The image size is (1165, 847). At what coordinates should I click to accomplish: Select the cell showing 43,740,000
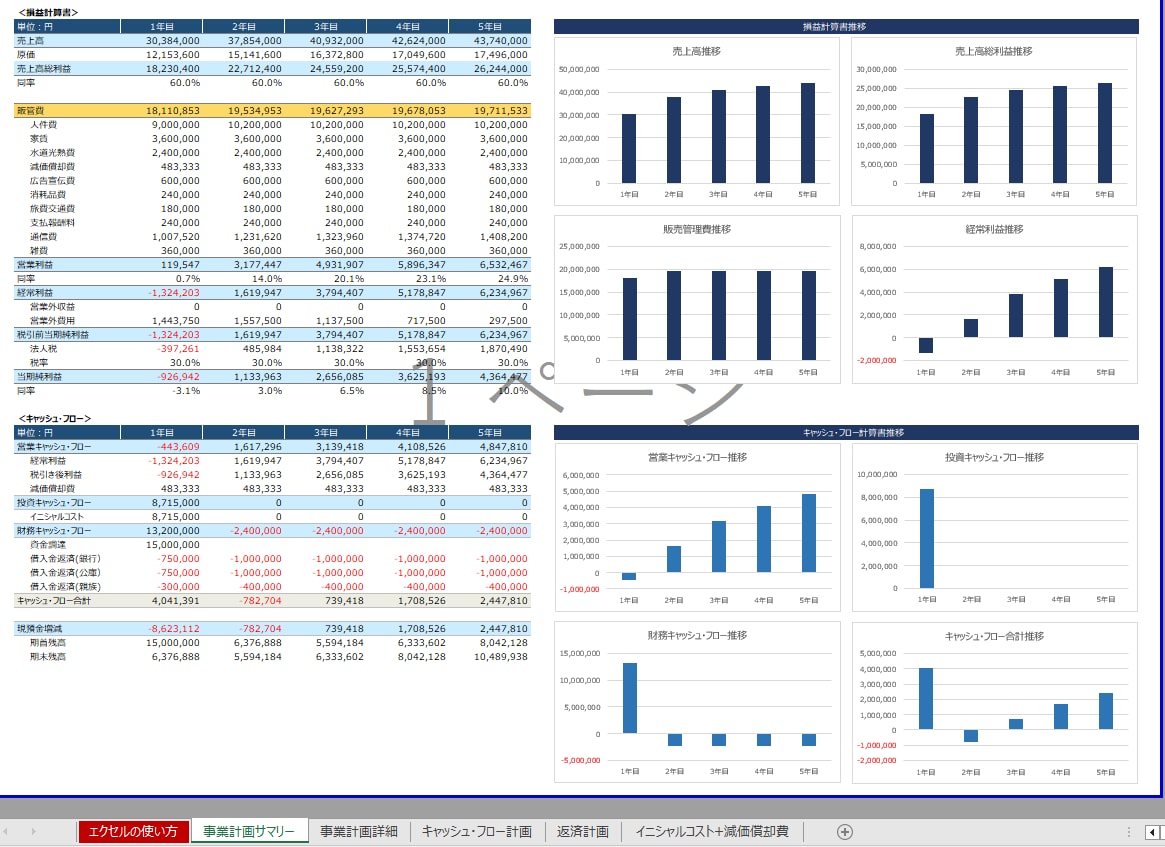pos(490,41)
